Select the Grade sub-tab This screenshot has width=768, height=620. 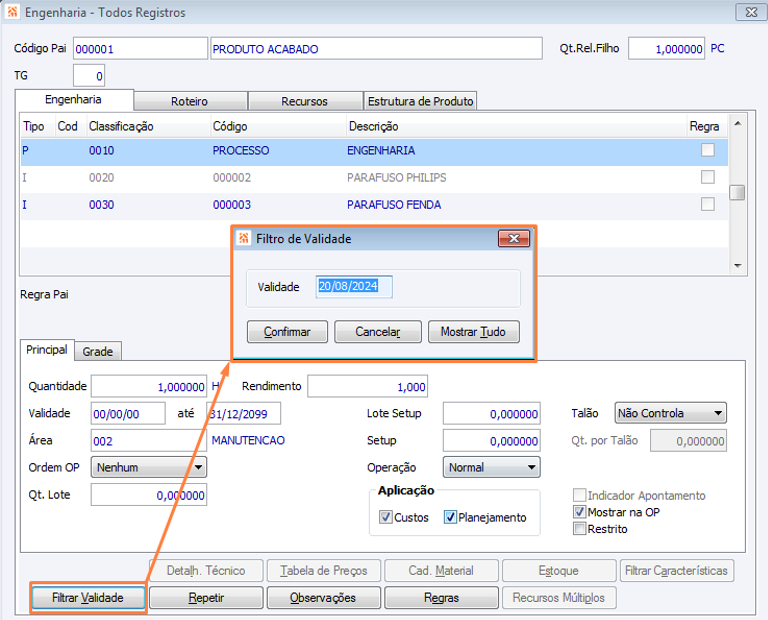[97, 352]
